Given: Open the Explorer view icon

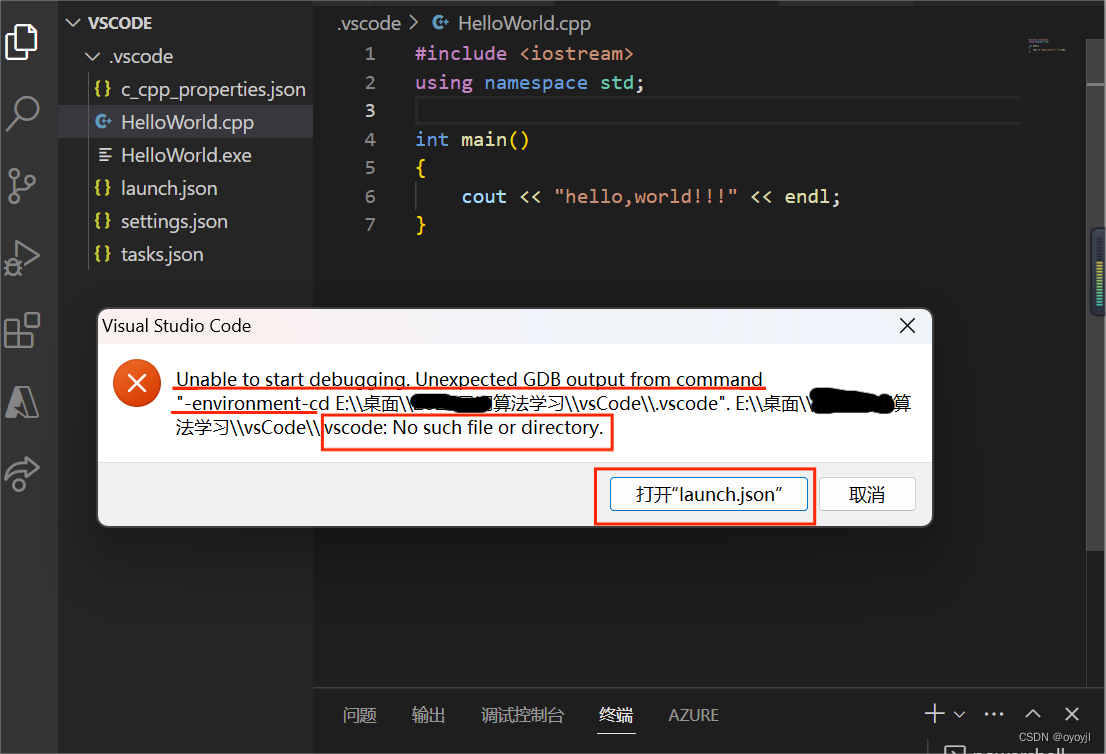Looking at the screenshot, I should (x=22, y=42).
